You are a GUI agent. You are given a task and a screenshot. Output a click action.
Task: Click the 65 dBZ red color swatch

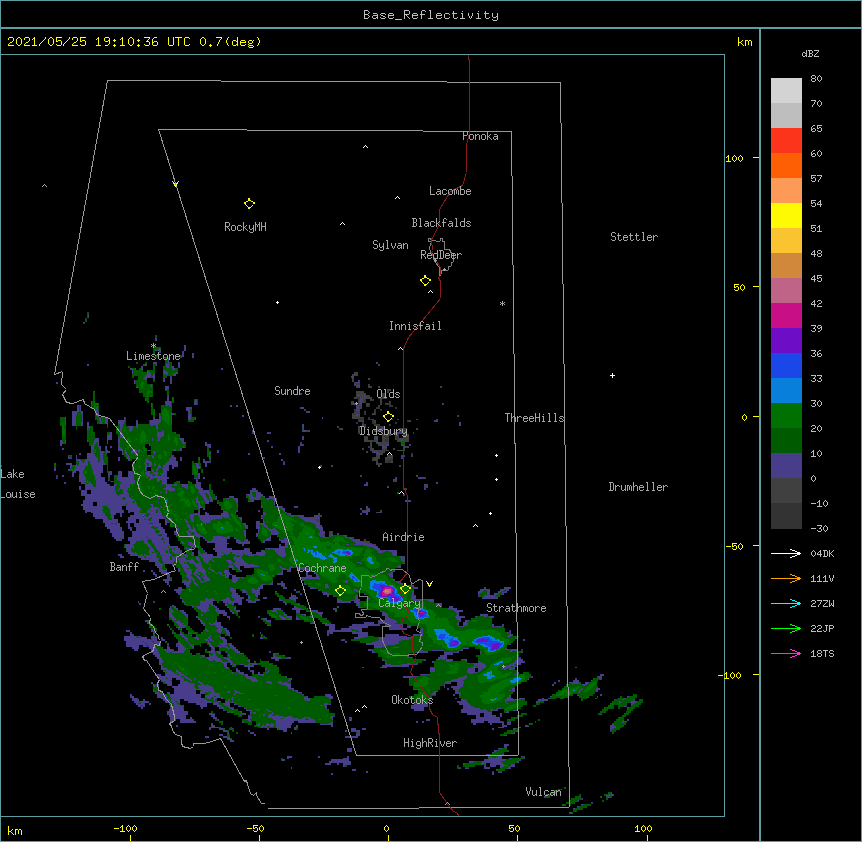(x=786, y=140)
